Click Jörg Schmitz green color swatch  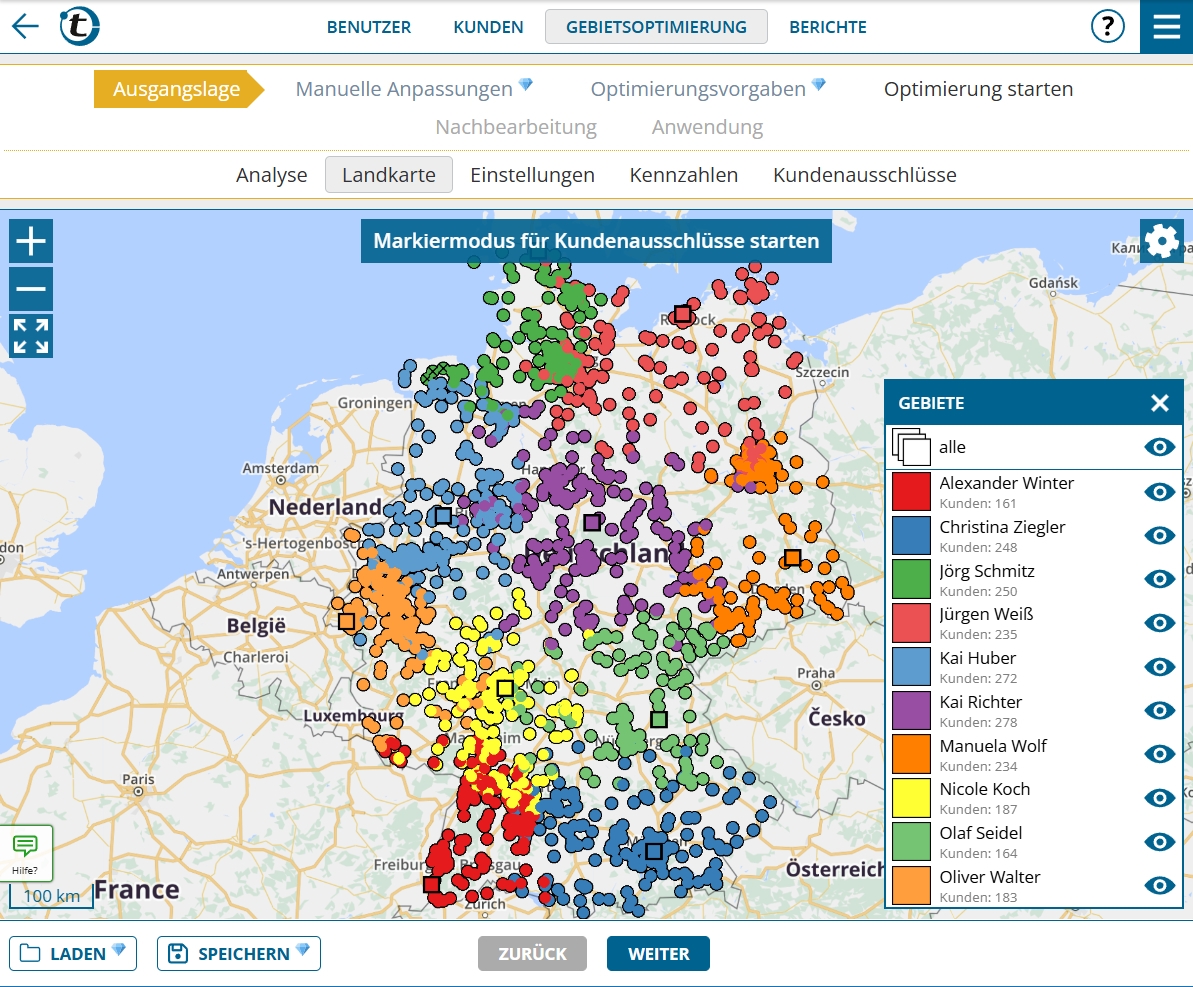(x=911, y=579)
